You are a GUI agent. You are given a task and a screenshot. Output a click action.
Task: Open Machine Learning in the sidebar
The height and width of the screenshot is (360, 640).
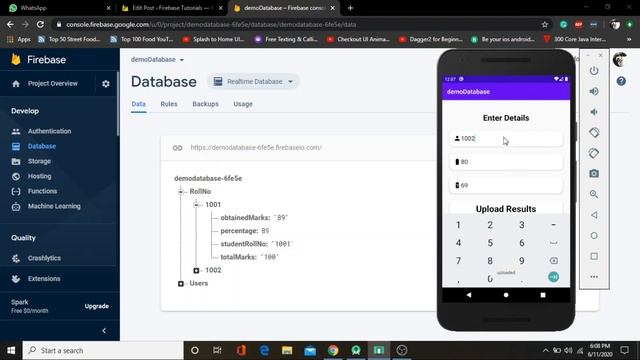[x=54, y=206]
